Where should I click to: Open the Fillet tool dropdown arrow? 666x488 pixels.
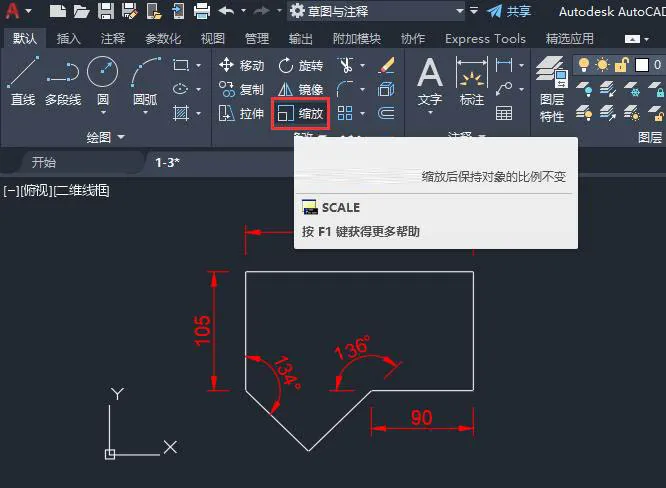362,89
